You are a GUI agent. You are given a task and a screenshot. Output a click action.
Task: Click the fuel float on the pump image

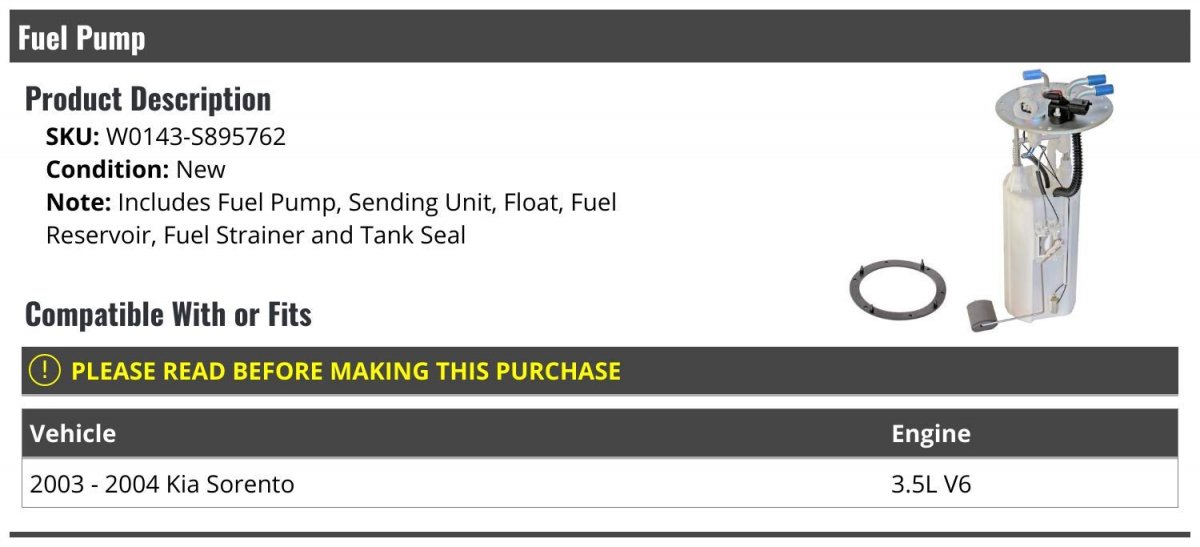tap(985, 315)
